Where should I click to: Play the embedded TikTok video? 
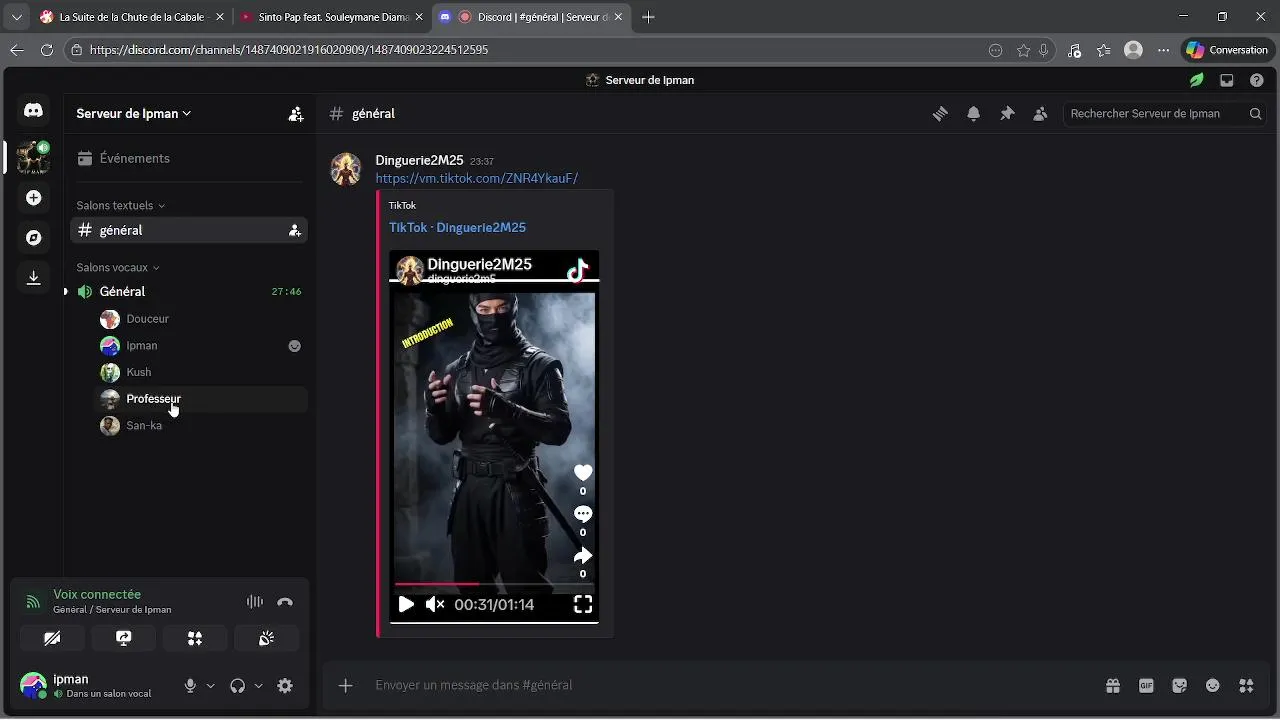point(406,604)
